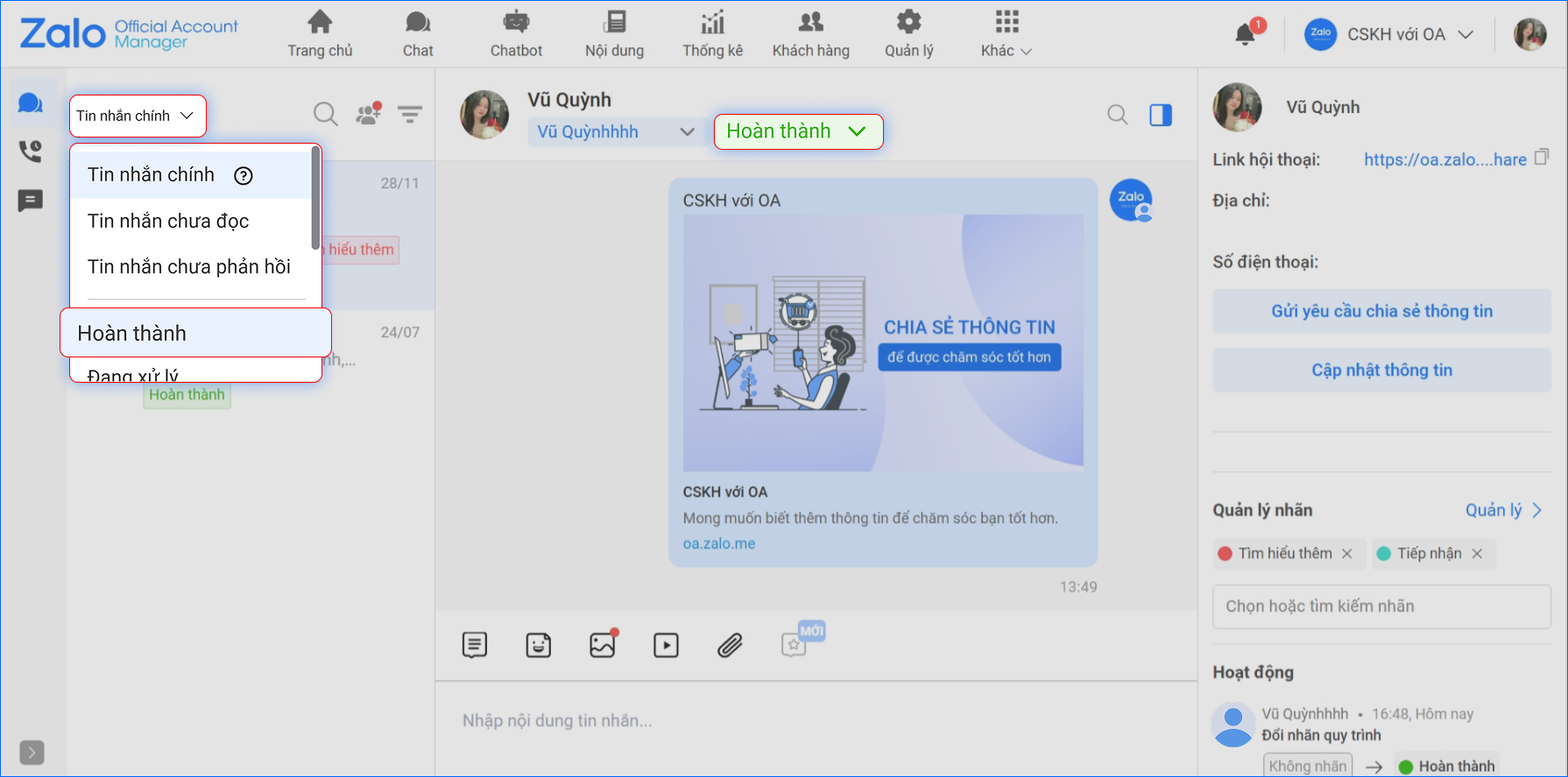Click the attach file paperclip icon

[730, 646]
